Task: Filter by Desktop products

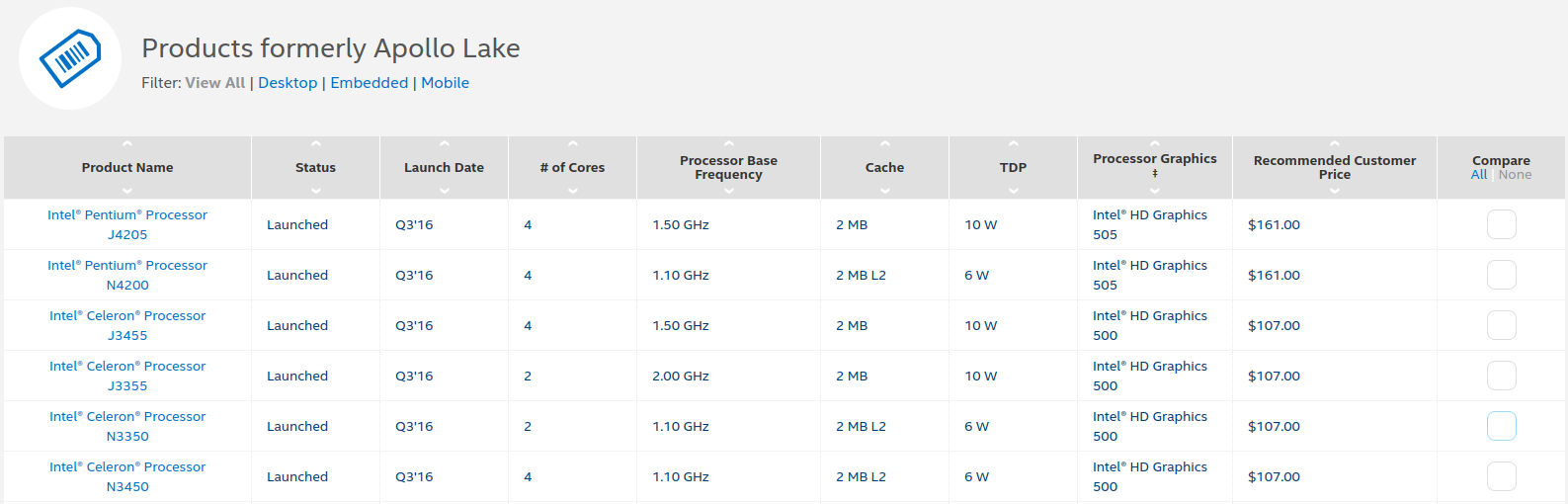Action: 288,83
